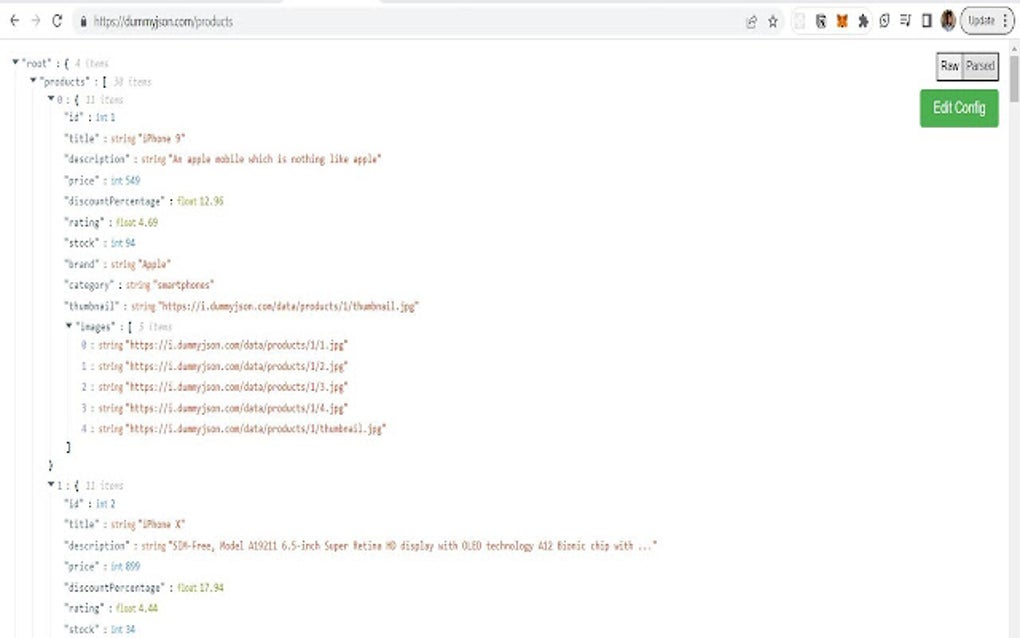The width and height of the screenshot is (1020, 638).
Task: Collapse the "root" node
Action: coord(16,62)
